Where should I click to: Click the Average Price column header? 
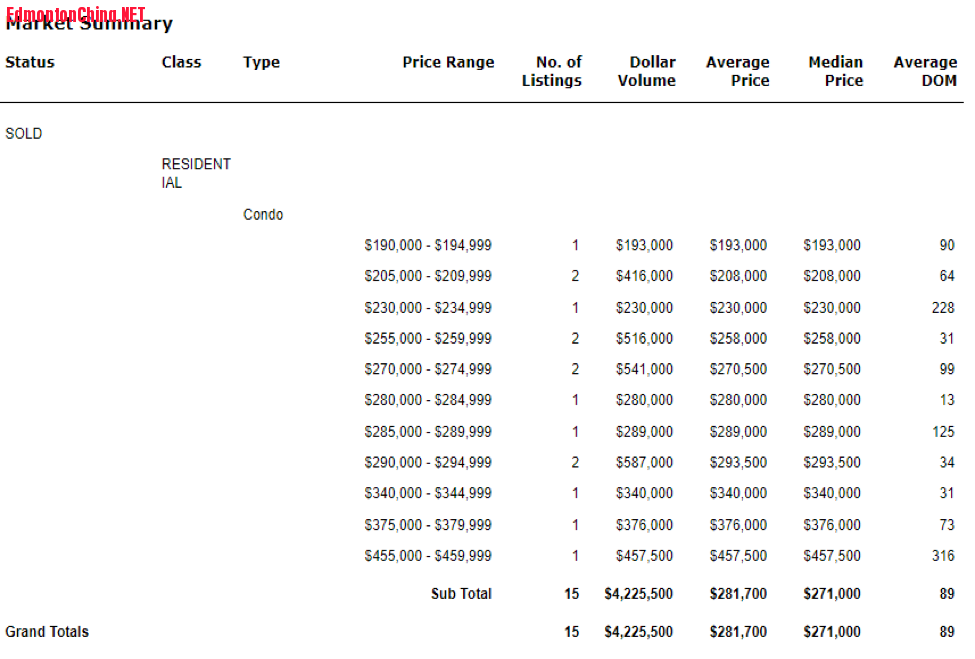click(x=737, y=71)
